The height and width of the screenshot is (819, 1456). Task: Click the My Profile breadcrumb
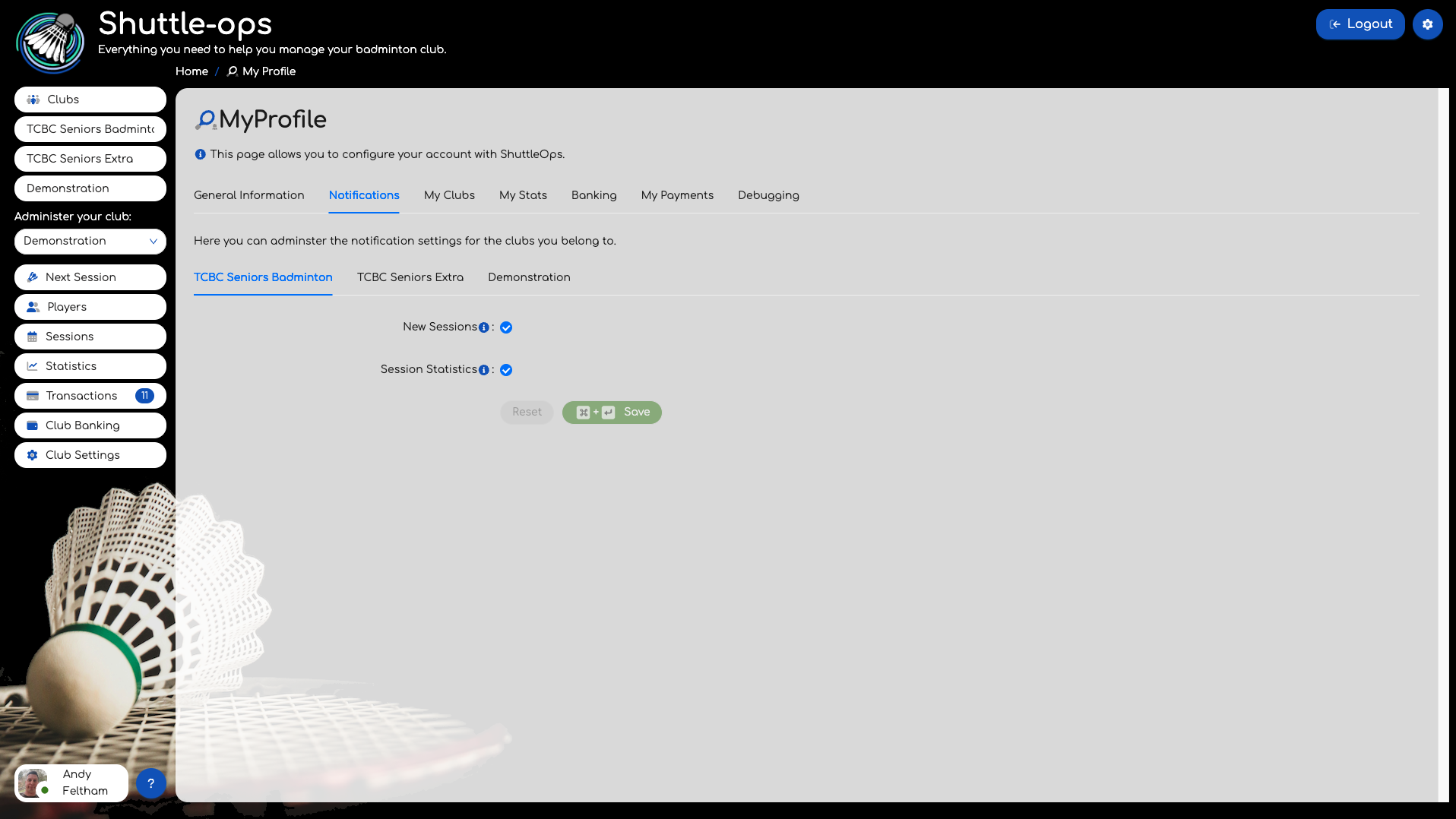(261, 71)
